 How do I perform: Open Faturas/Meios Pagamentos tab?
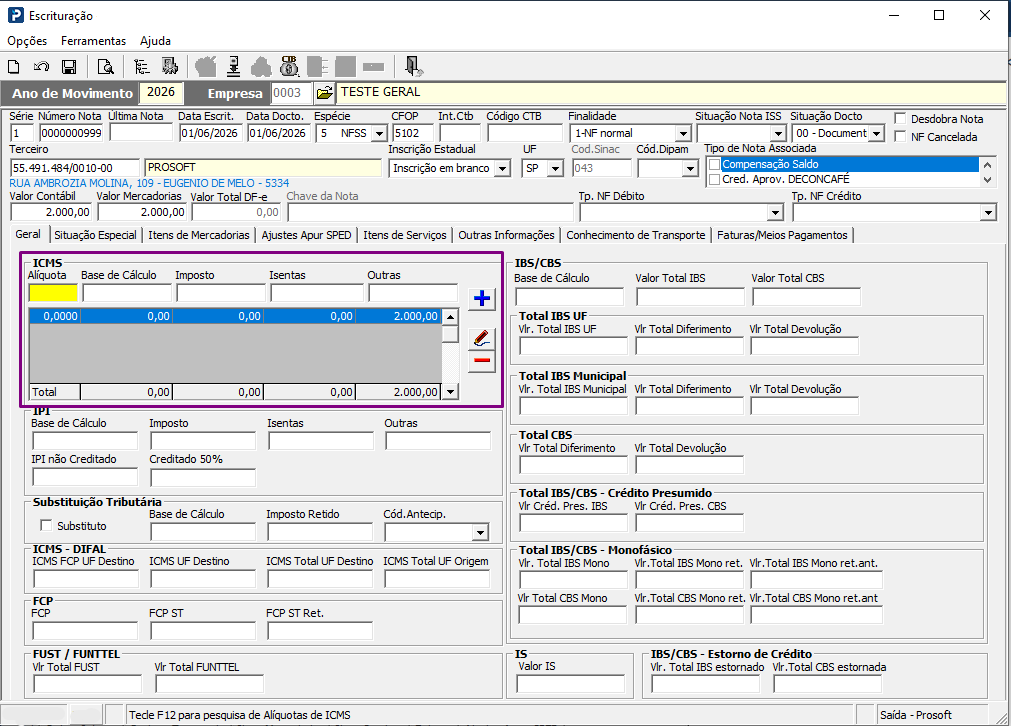[782, 235]
